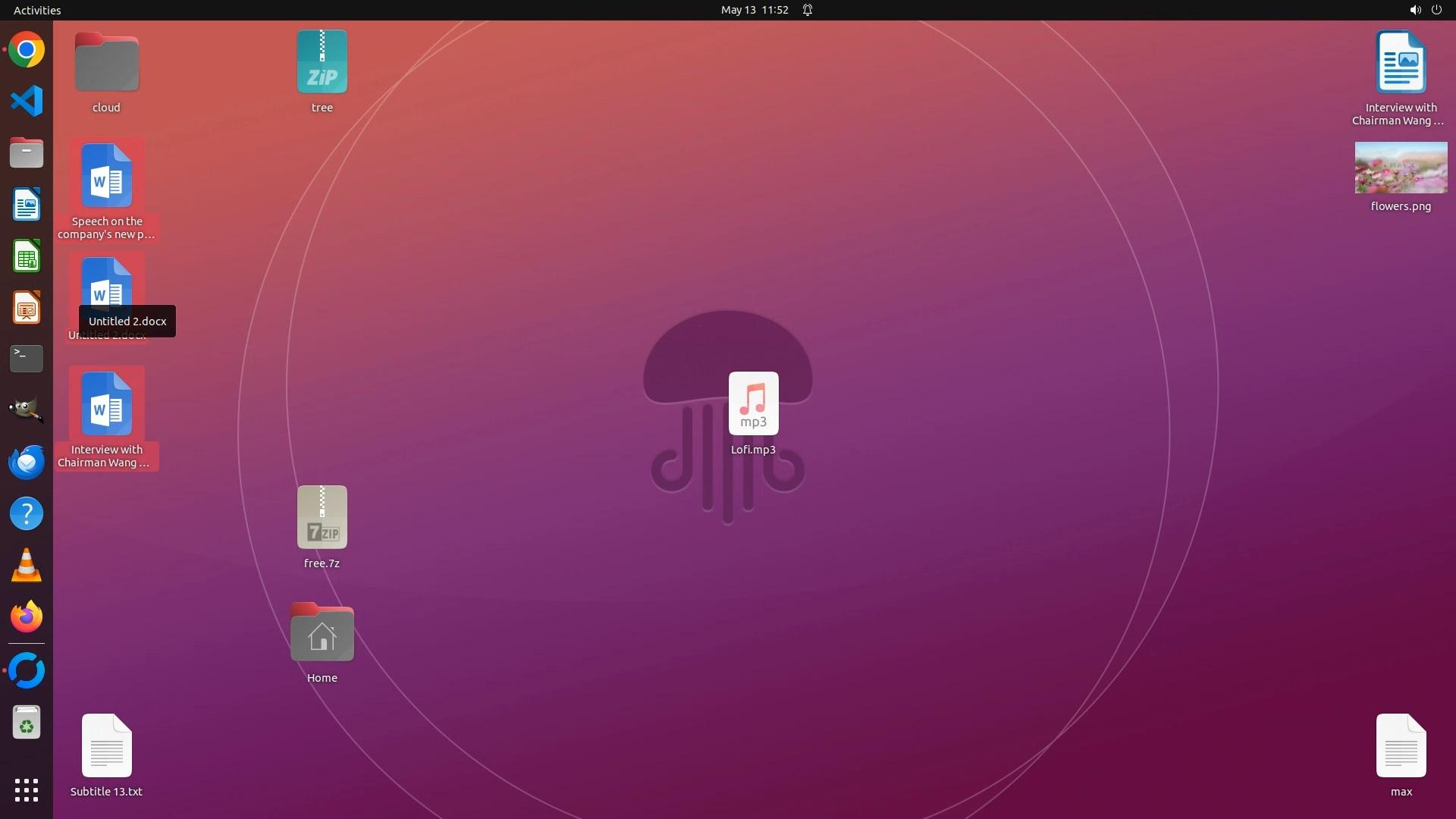This screenshot has height=819, width=1456.
Task: Open Firefox browser from the dock
Action: point(27,617)
